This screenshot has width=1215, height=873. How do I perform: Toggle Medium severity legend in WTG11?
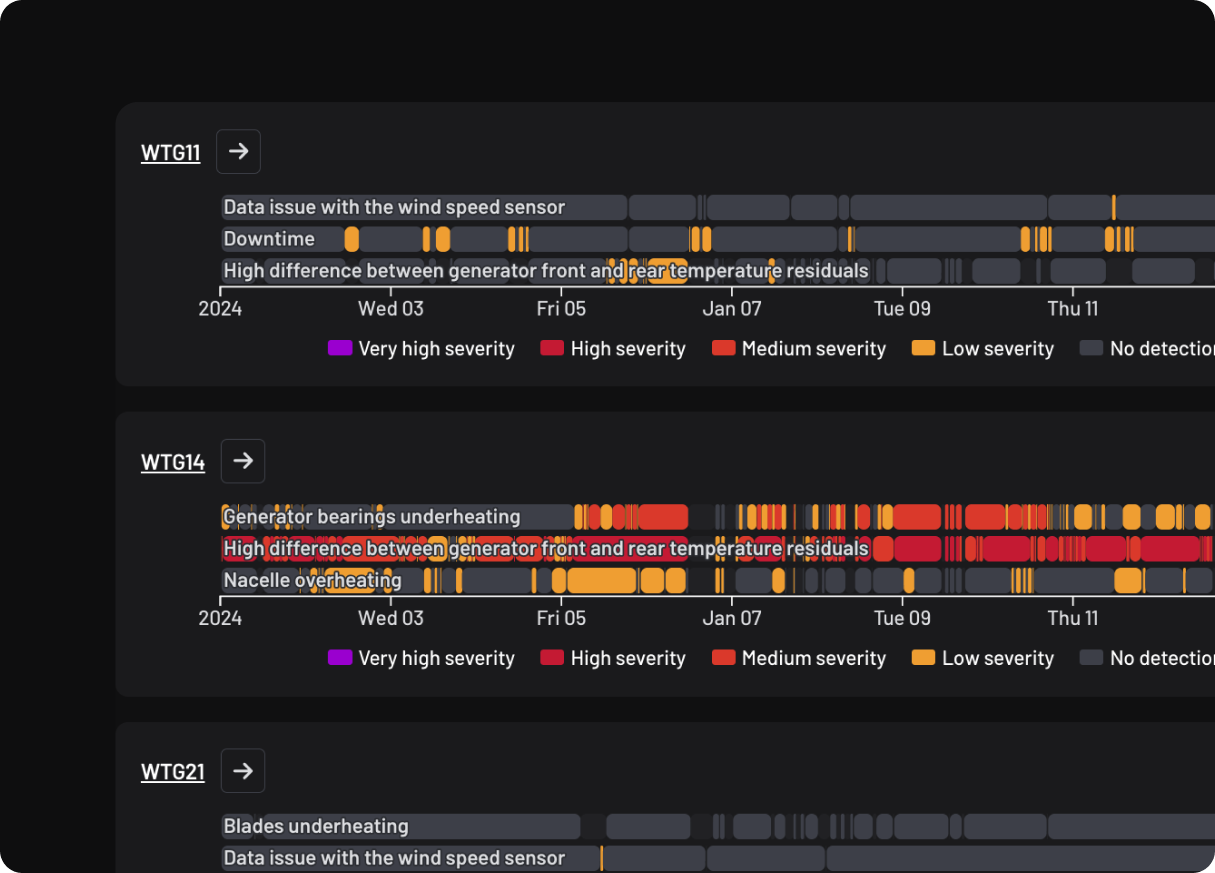pos(799,348)
